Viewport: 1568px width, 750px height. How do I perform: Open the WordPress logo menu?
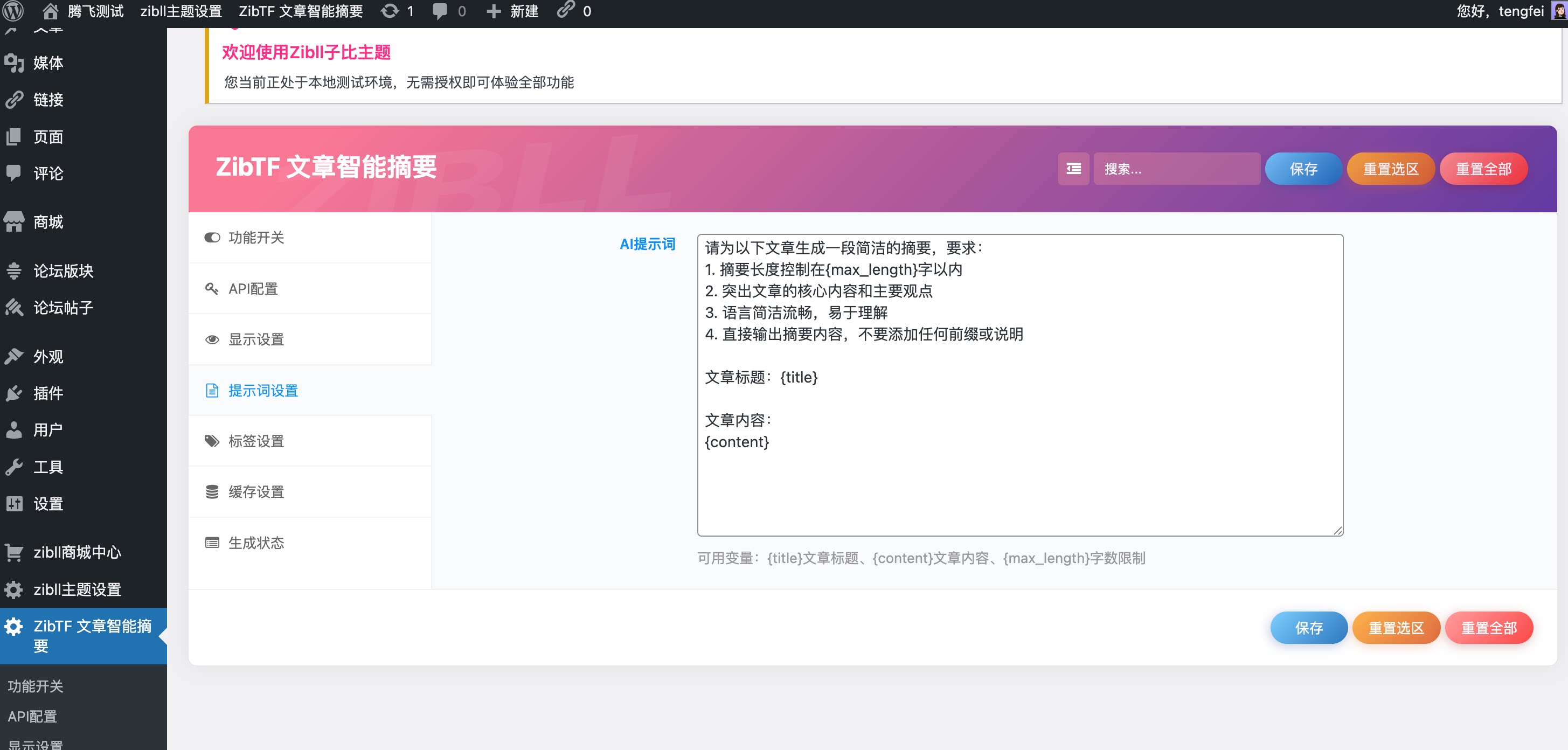click(x=13, y=11)
